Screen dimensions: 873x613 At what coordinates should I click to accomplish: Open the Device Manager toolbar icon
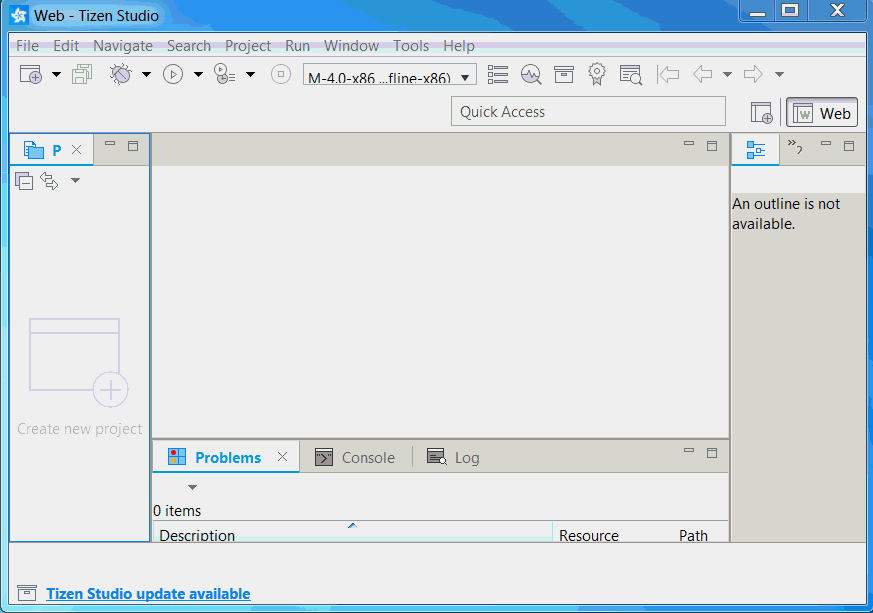point(498,74)
